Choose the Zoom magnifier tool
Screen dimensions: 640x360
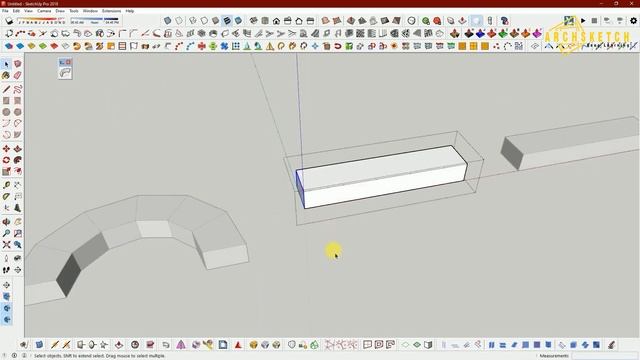coord(6,233)
